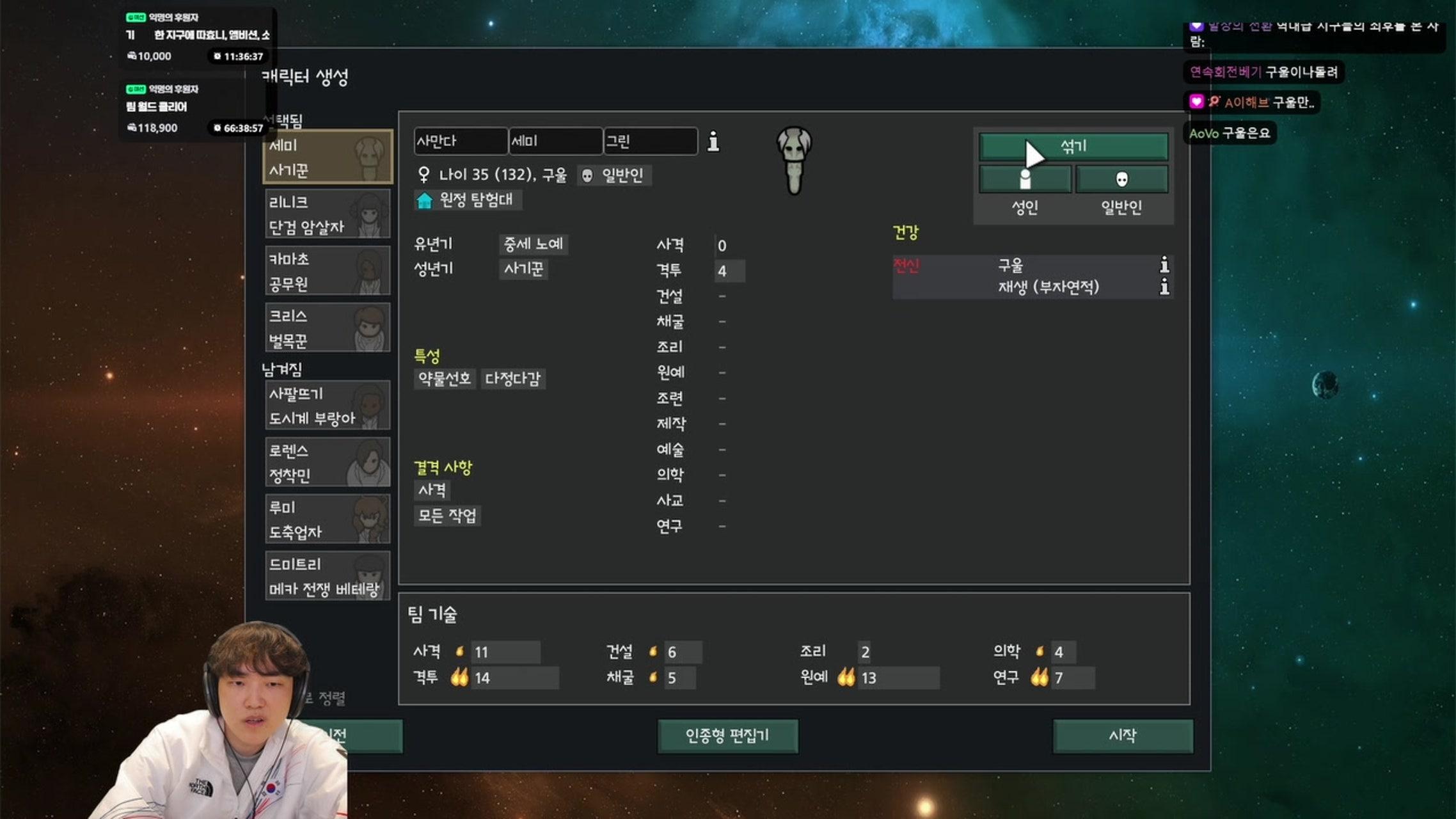This screenshot has width=1456, height=819.
Task: Click the info icon beside name fields
Action: 713,141
